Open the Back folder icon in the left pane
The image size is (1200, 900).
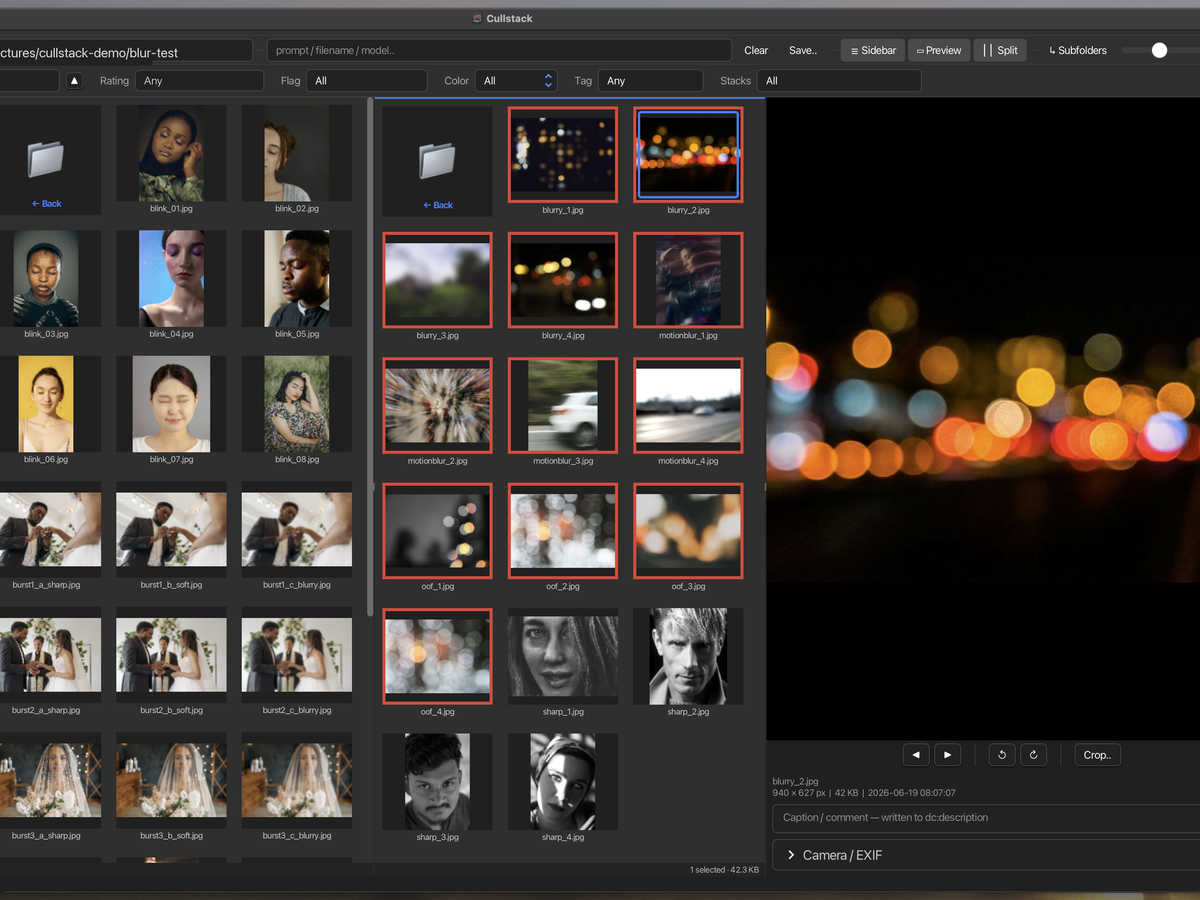(46, 158)
